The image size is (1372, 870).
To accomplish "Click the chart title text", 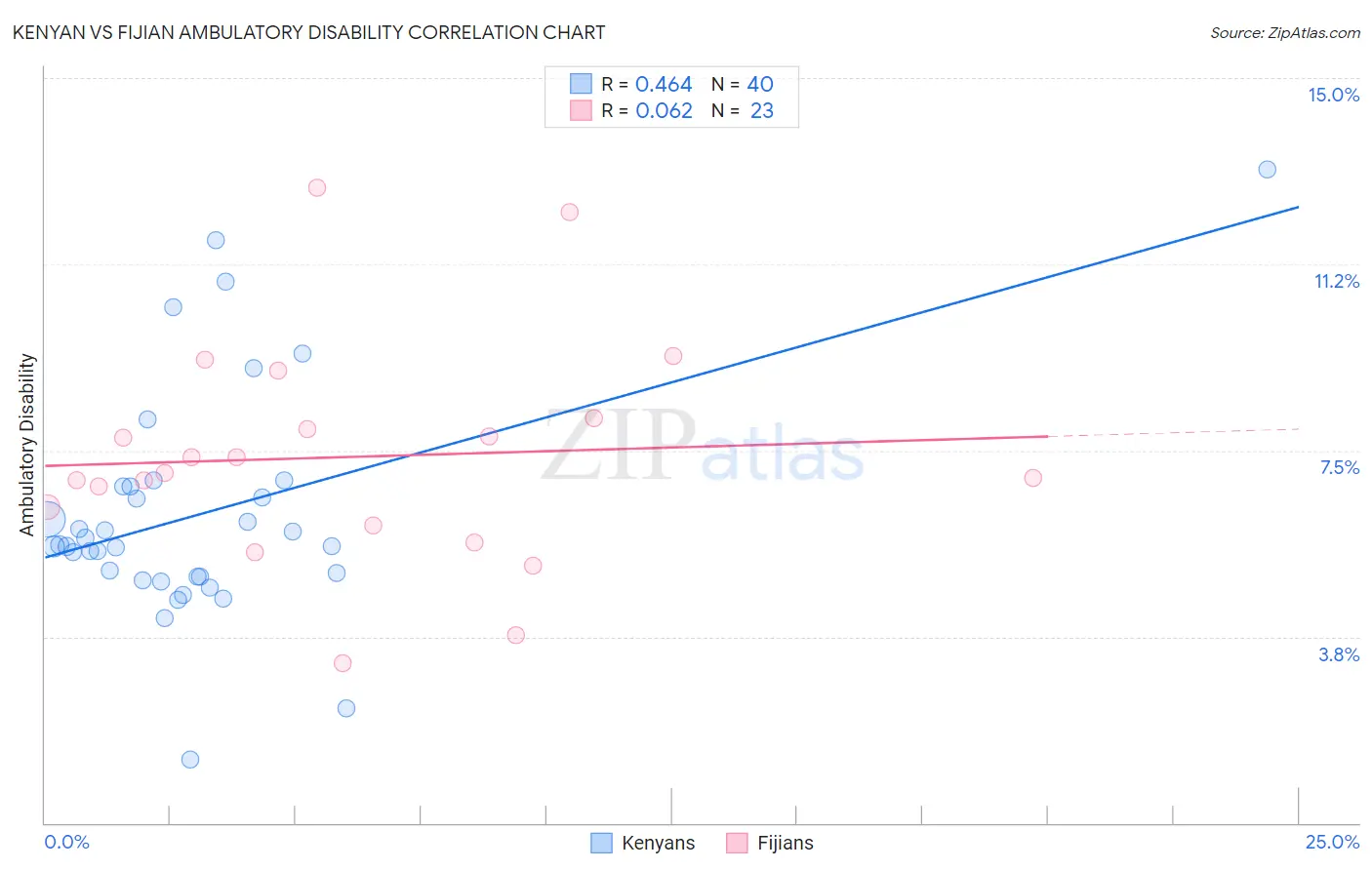I will [308, 32].
